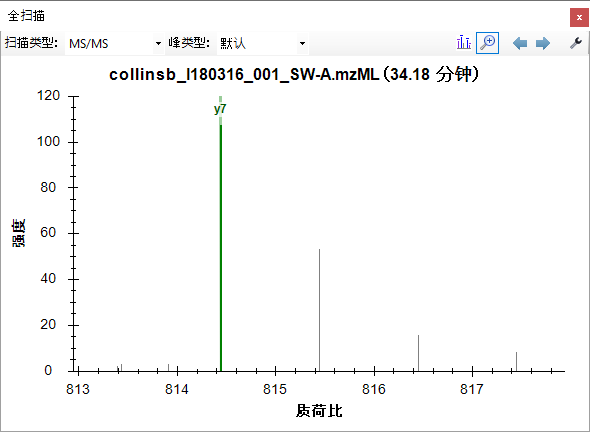Toggle the show ion peaks chart icon
590x432 pixels.
[x=464, y=43]
